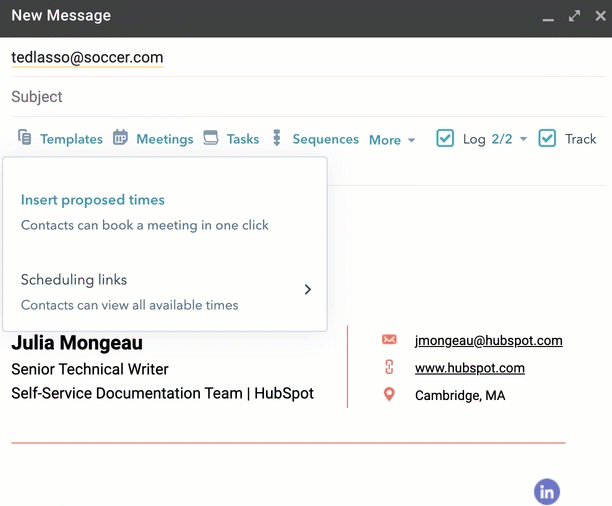Expand the More dropdown
The width and height of the screenshot is (612, 506).
tap(391, 140)
